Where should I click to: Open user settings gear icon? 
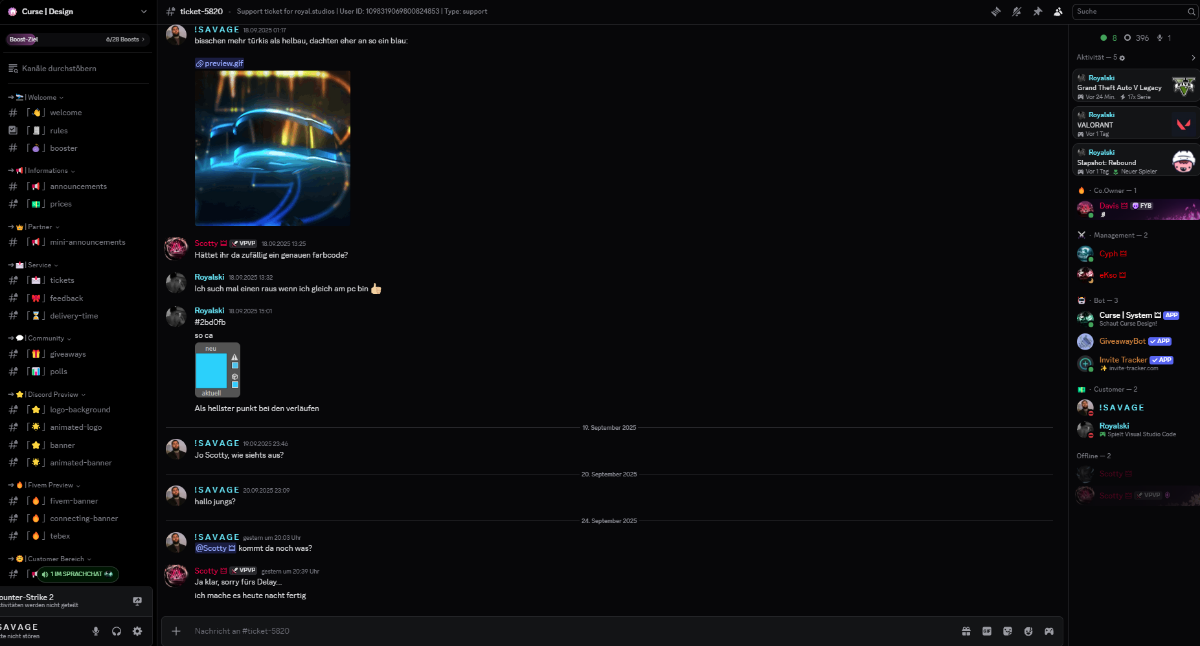click(x=137, y=631)
